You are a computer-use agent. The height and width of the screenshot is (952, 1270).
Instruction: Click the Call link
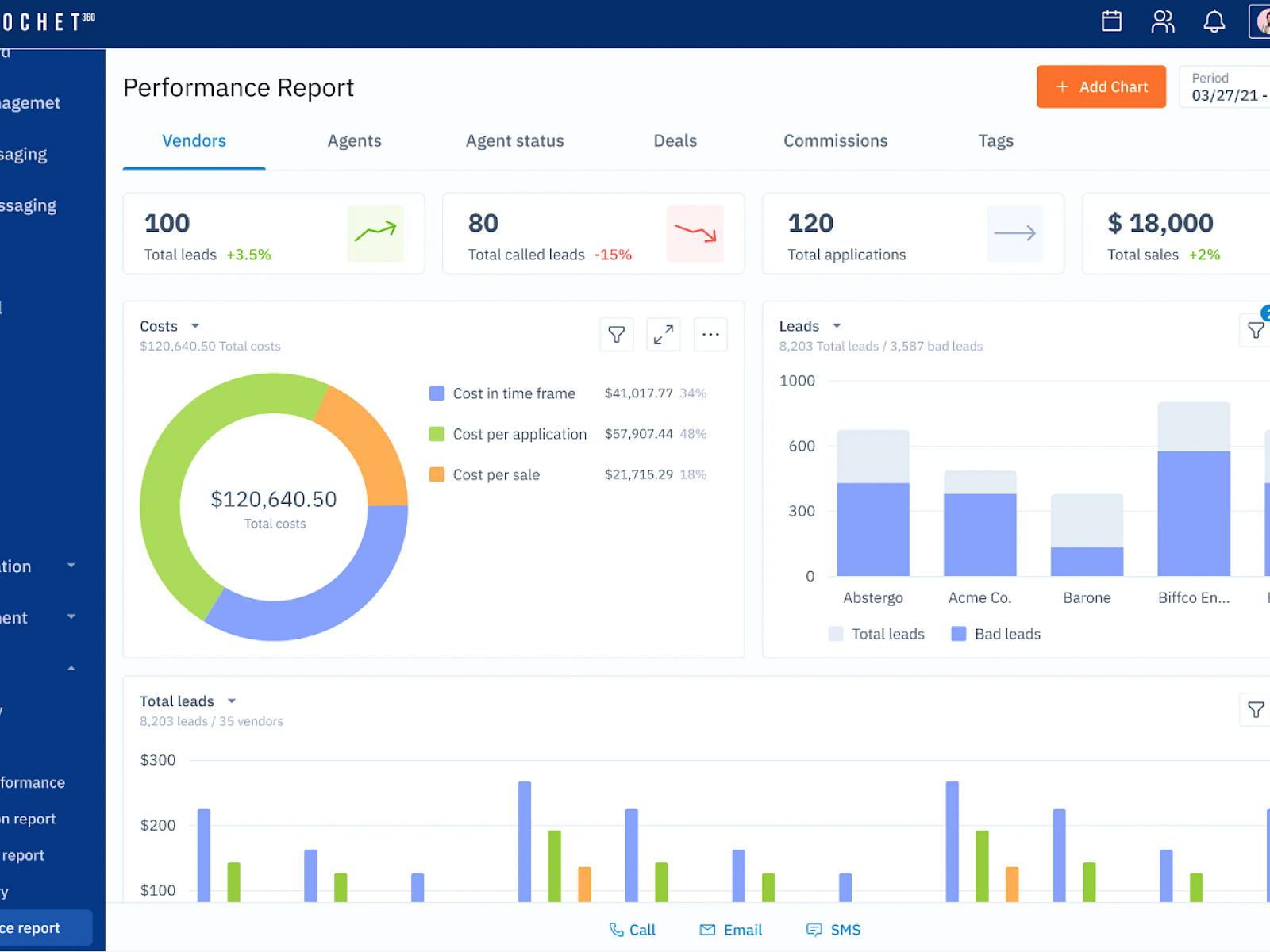tap(632, 930)
